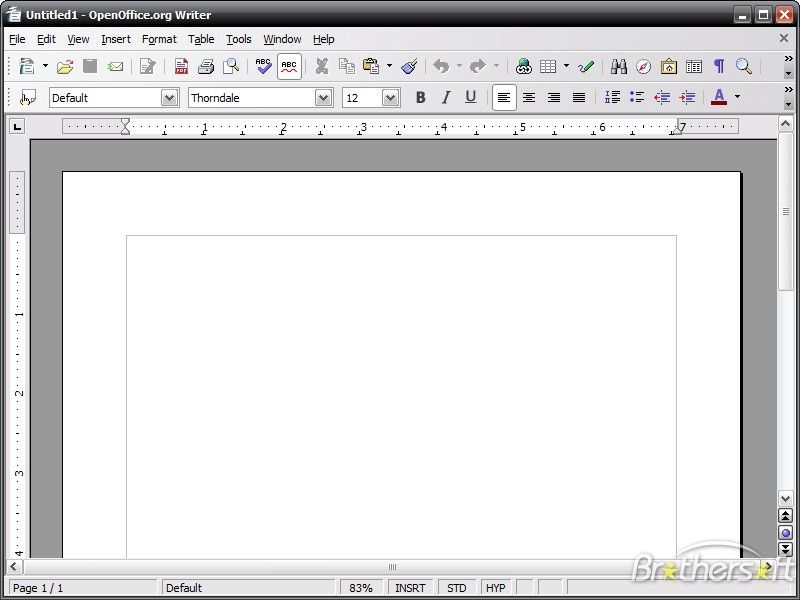Toggle AutoSpellcheck wavy underline ABC button
This screenshot has width=800, height=600.
(289, 66)
